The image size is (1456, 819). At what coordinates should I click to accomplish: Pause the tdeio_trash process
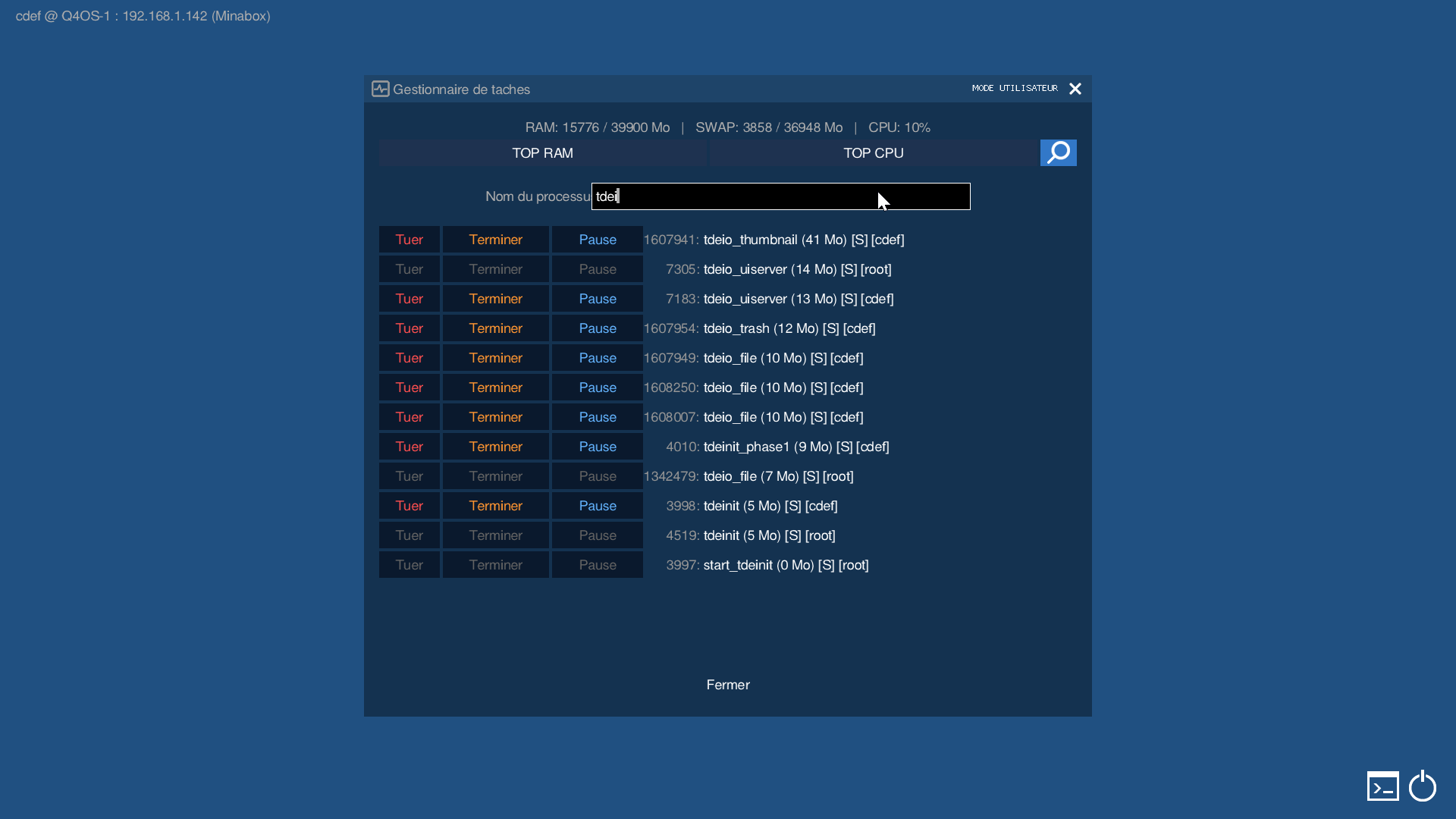tap(598, 328)
